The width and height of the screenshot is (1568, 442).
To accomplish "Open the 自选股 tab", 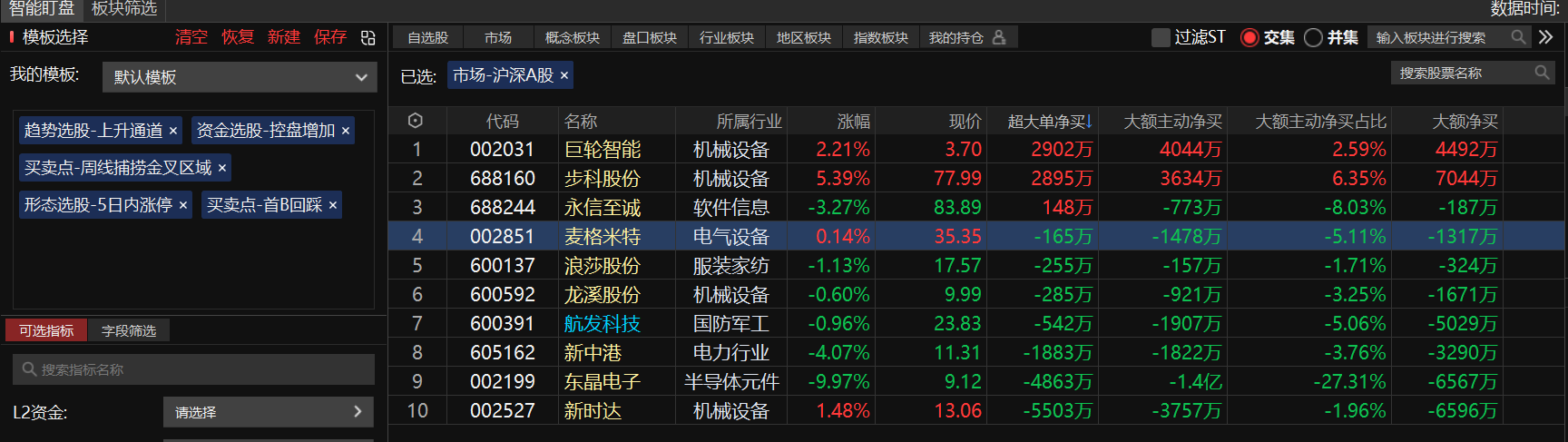I will [x=428, y=37].
